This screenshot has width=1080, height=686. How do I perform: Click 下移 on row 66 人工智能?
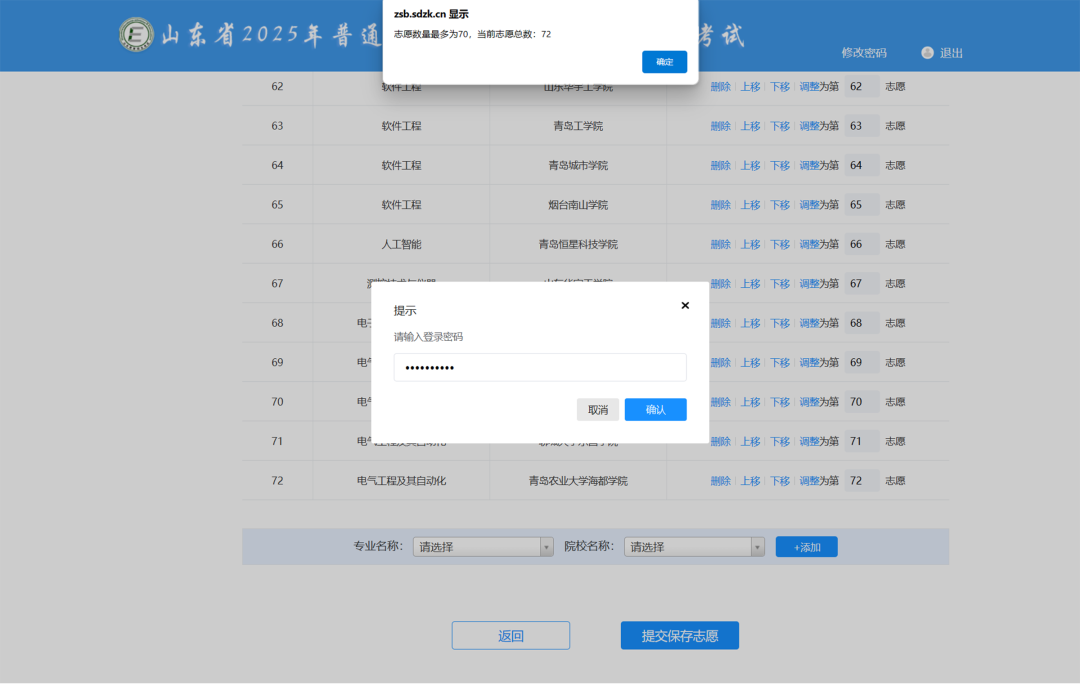pyautogui.click(x=779, y=243)
